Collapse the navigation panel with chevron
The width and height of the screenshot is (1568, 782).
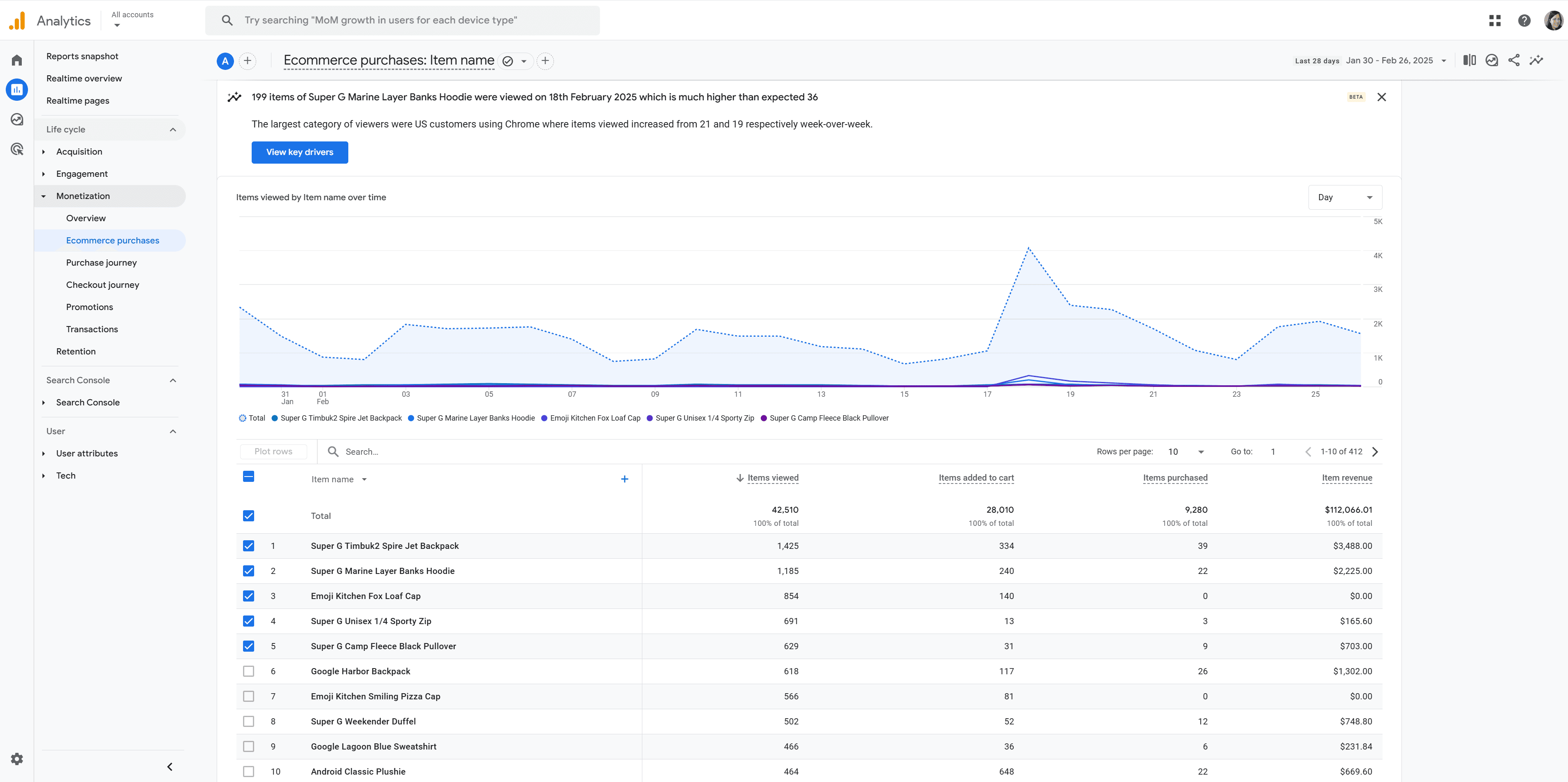point(170,767)
